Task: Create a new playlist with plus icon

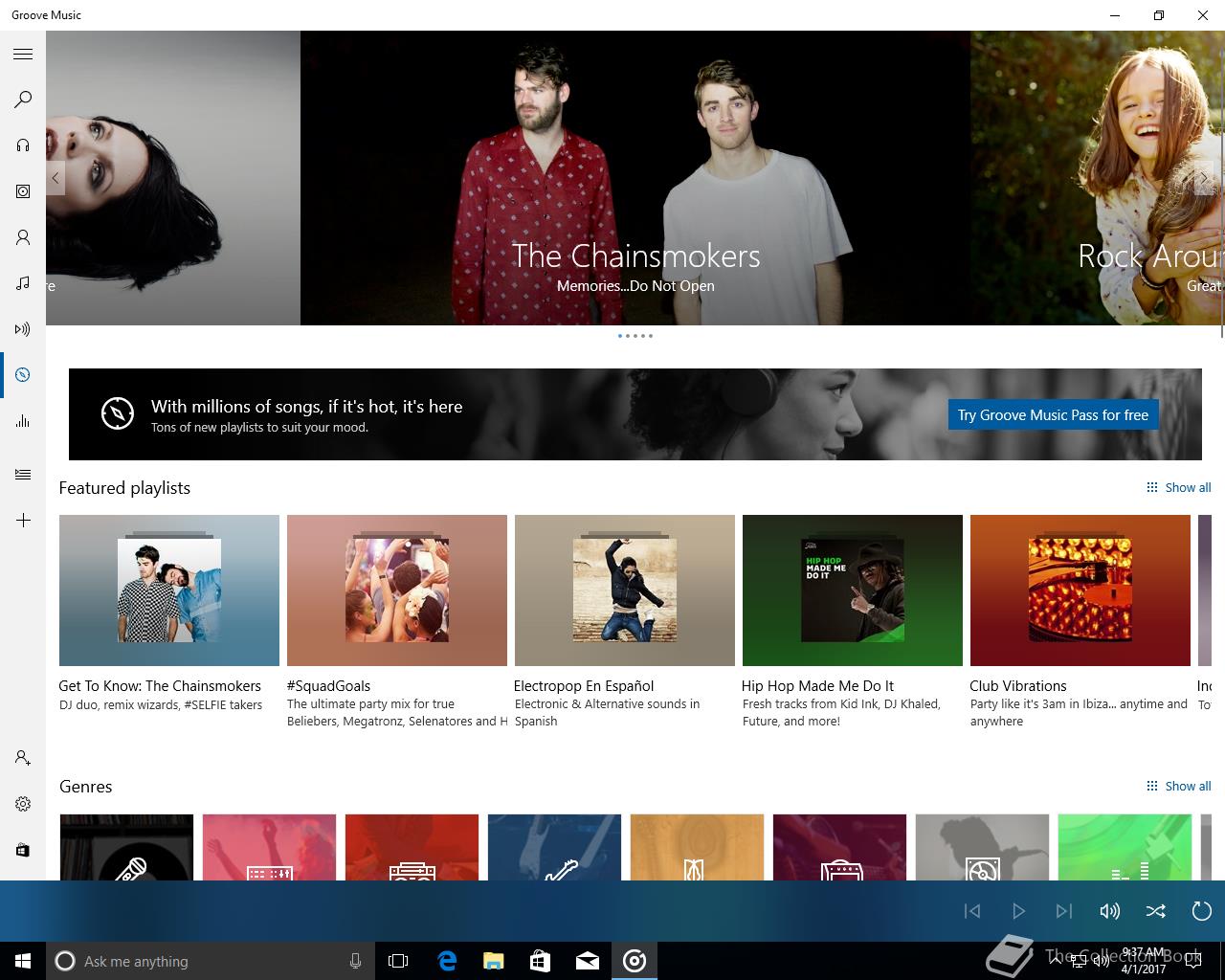Action: 23,521
